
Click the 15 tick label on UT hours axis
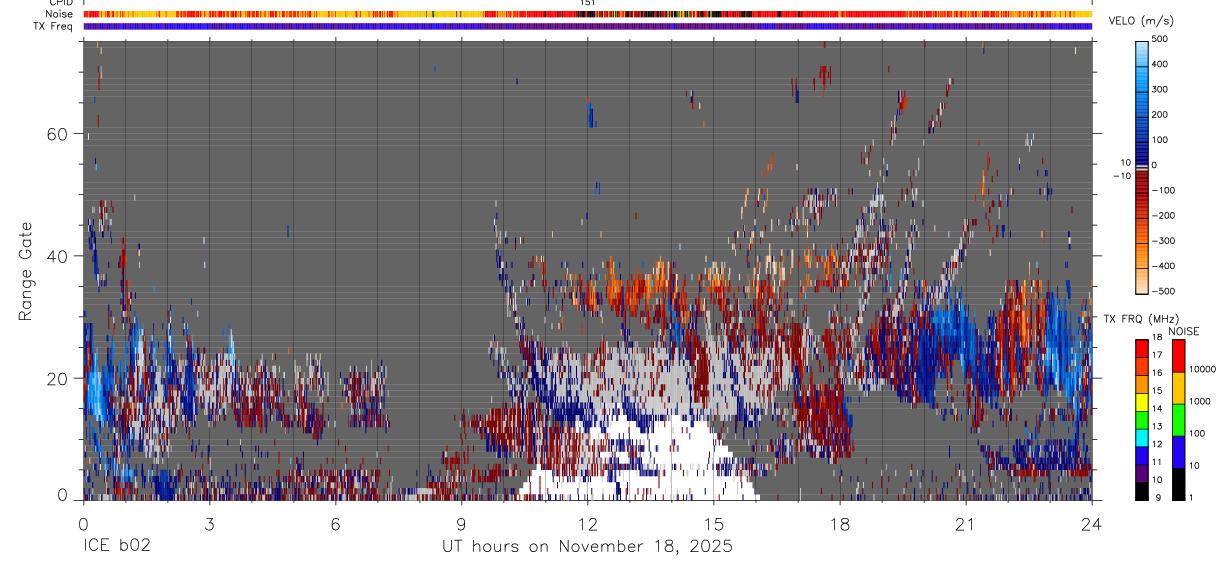point(713,523)
